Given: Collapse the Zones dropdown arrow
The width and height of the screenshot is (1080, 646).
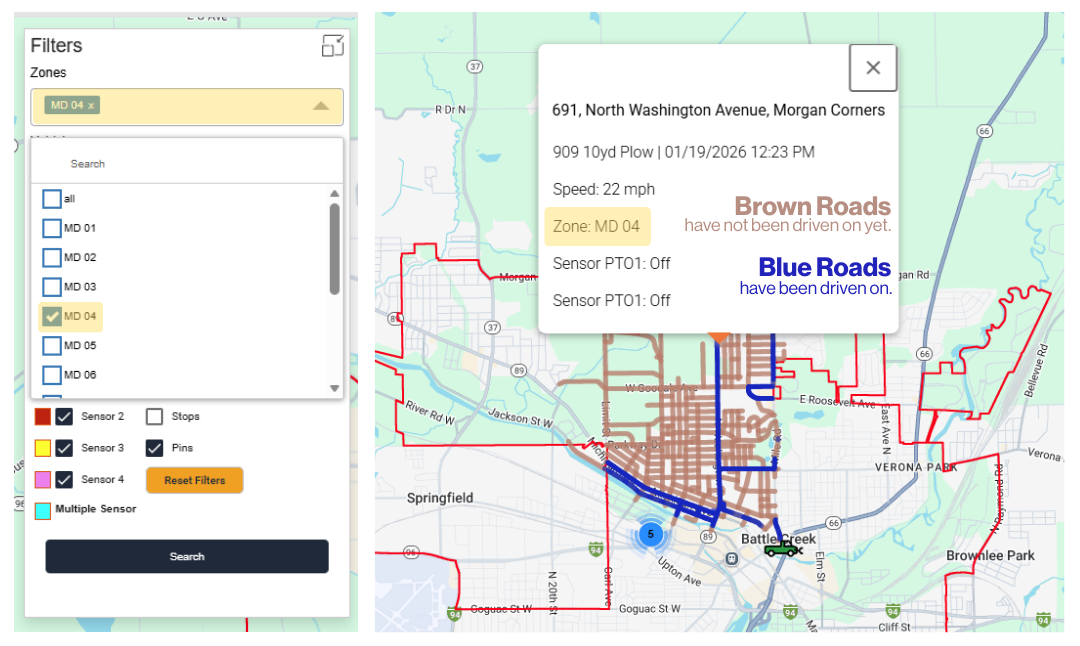Looking at the screenshot, I should [x=321, y=106].
